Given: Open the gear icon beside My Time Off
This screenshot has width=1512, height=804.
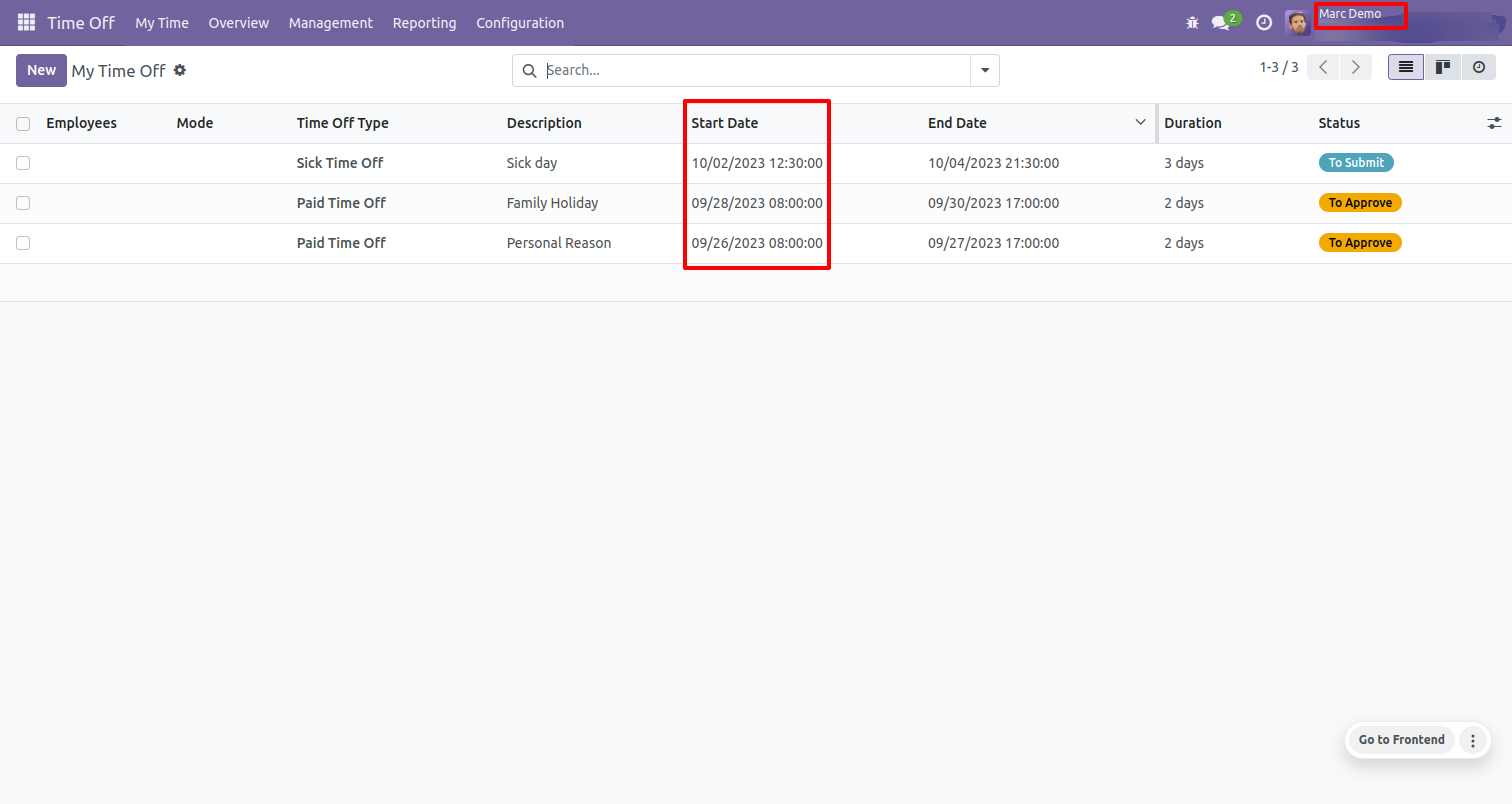Looking at the screenshot, I should pyautogui.click(x=180, y=70).
